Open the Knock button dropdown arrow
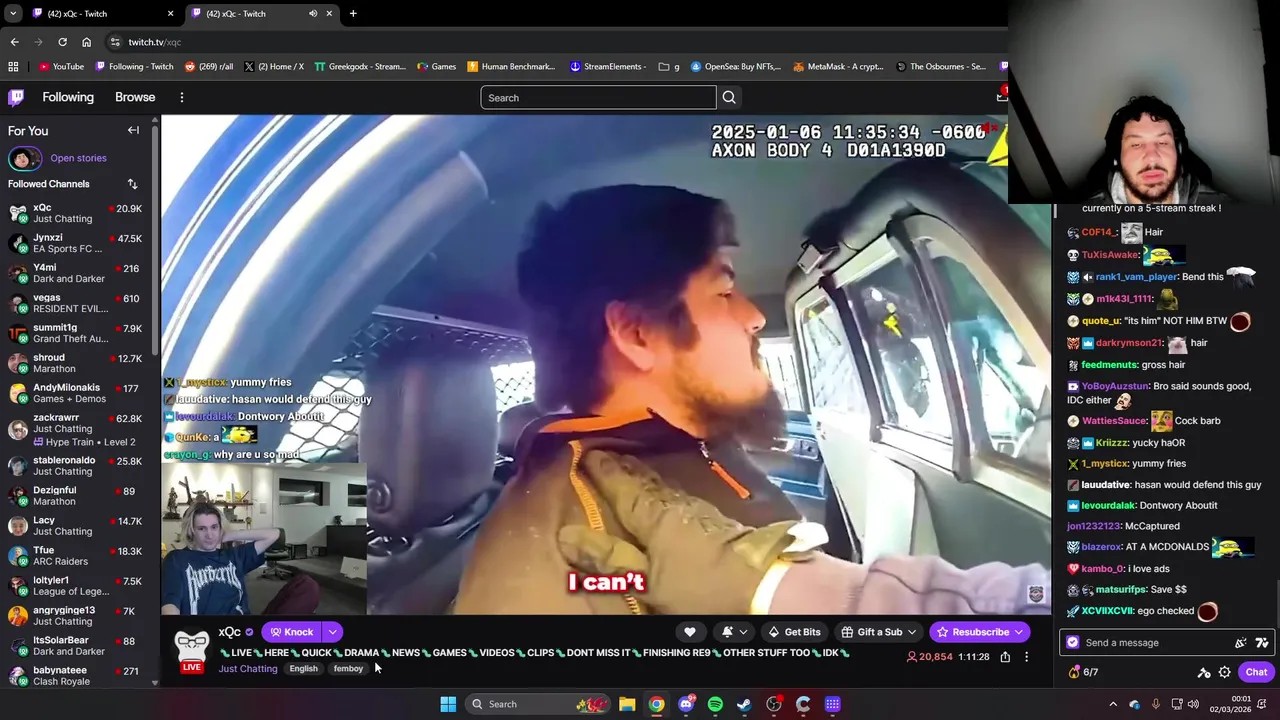 [332, 632]
